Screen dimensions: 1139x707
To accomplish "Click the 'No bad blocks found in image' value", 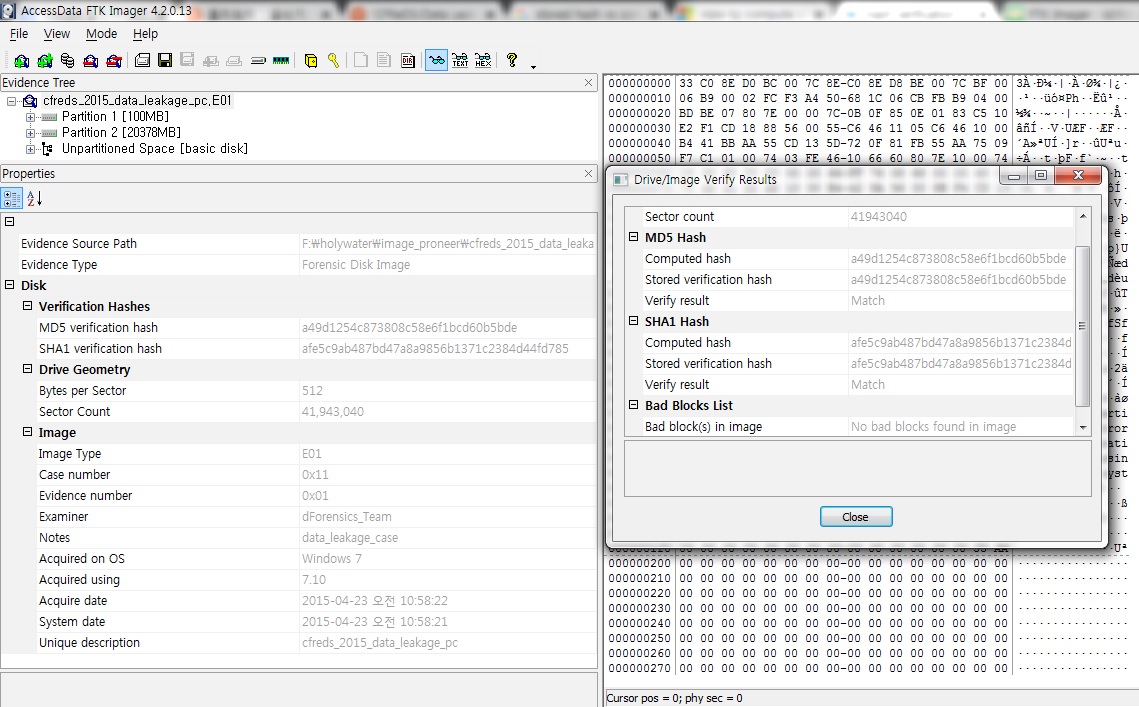I will click(x=933, y=427).
